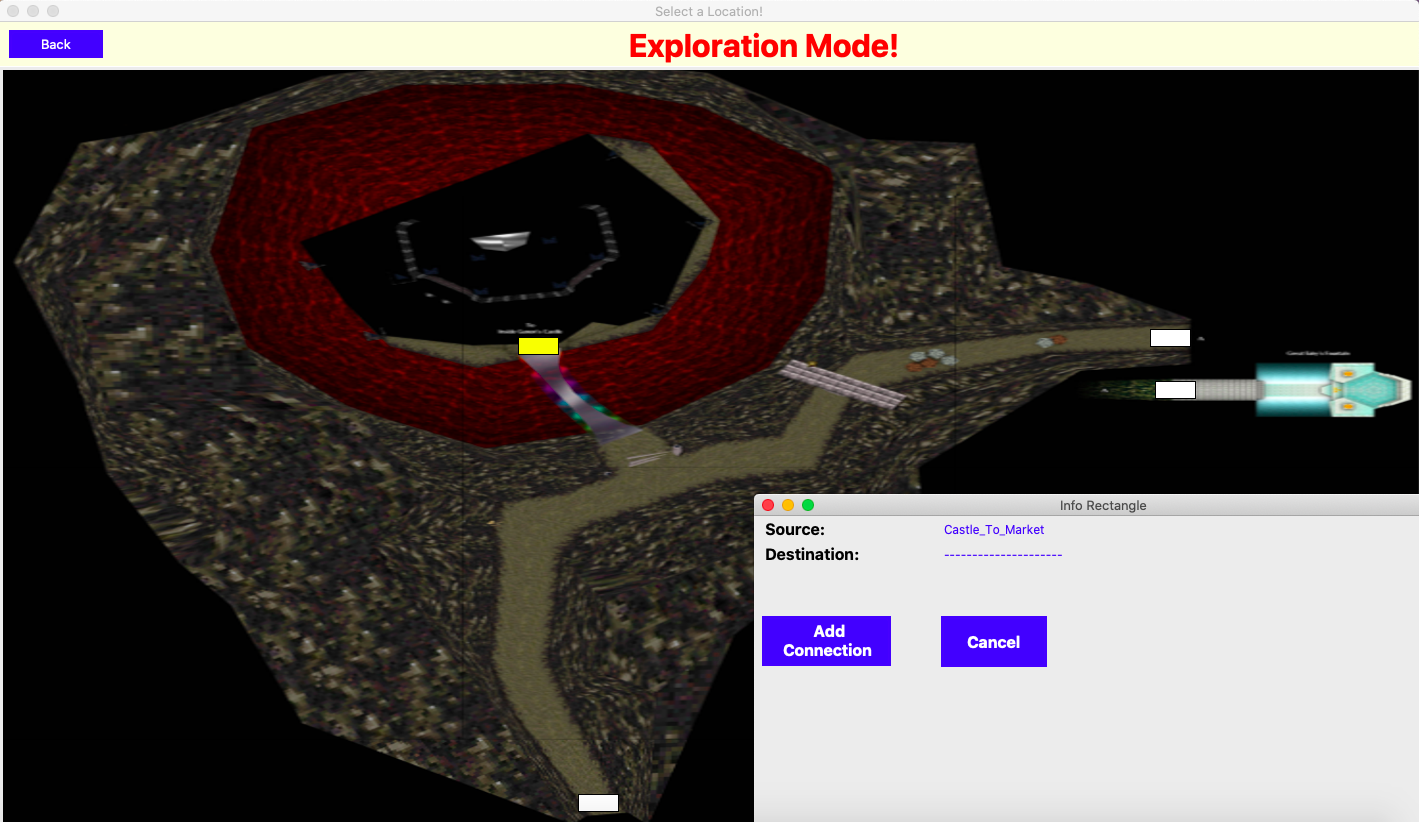Select the white marker at the south path bottom

(x=598, y=803)
